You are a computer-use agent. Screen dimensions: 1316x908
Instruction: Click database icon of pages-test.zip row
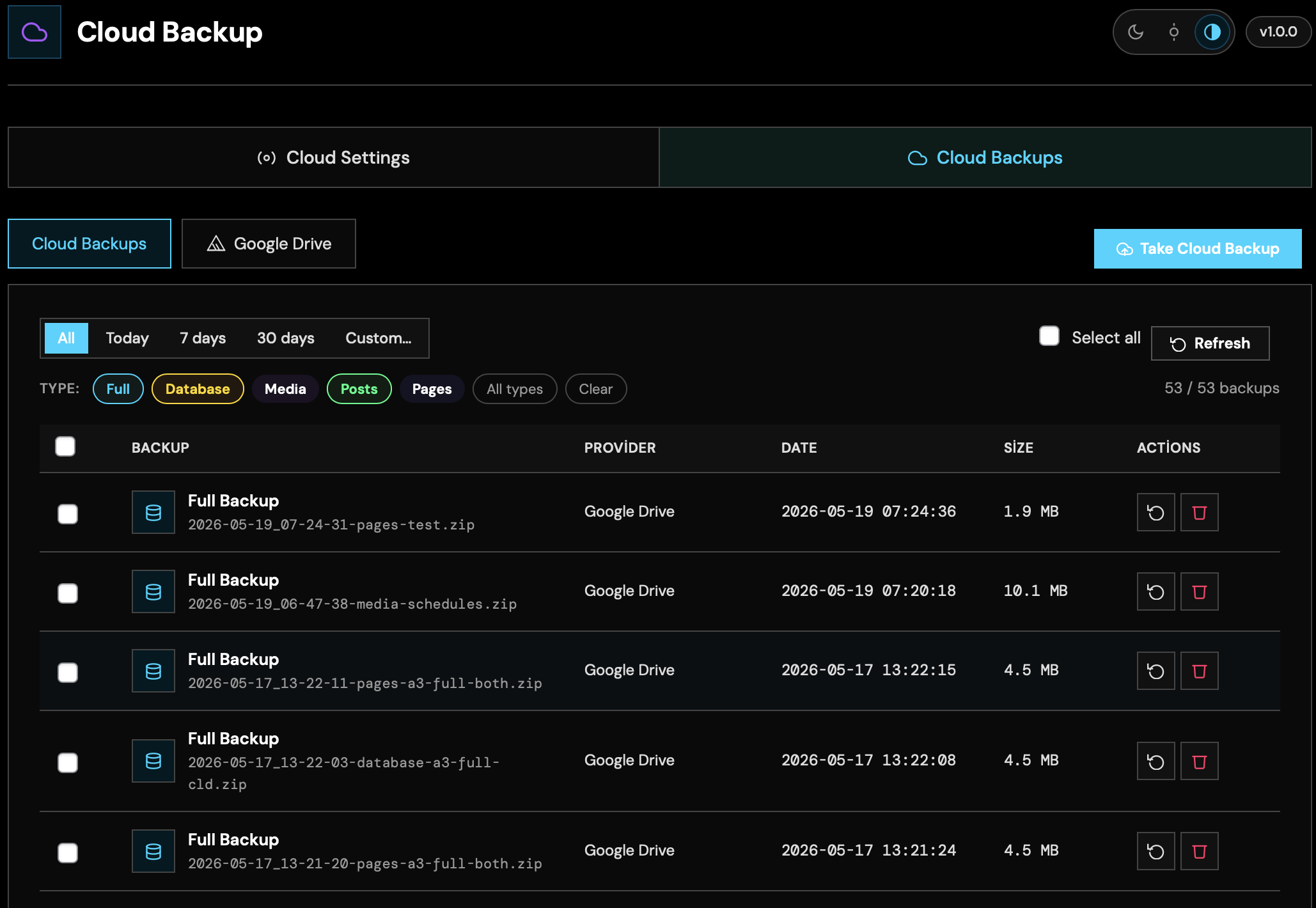point(153,512)
